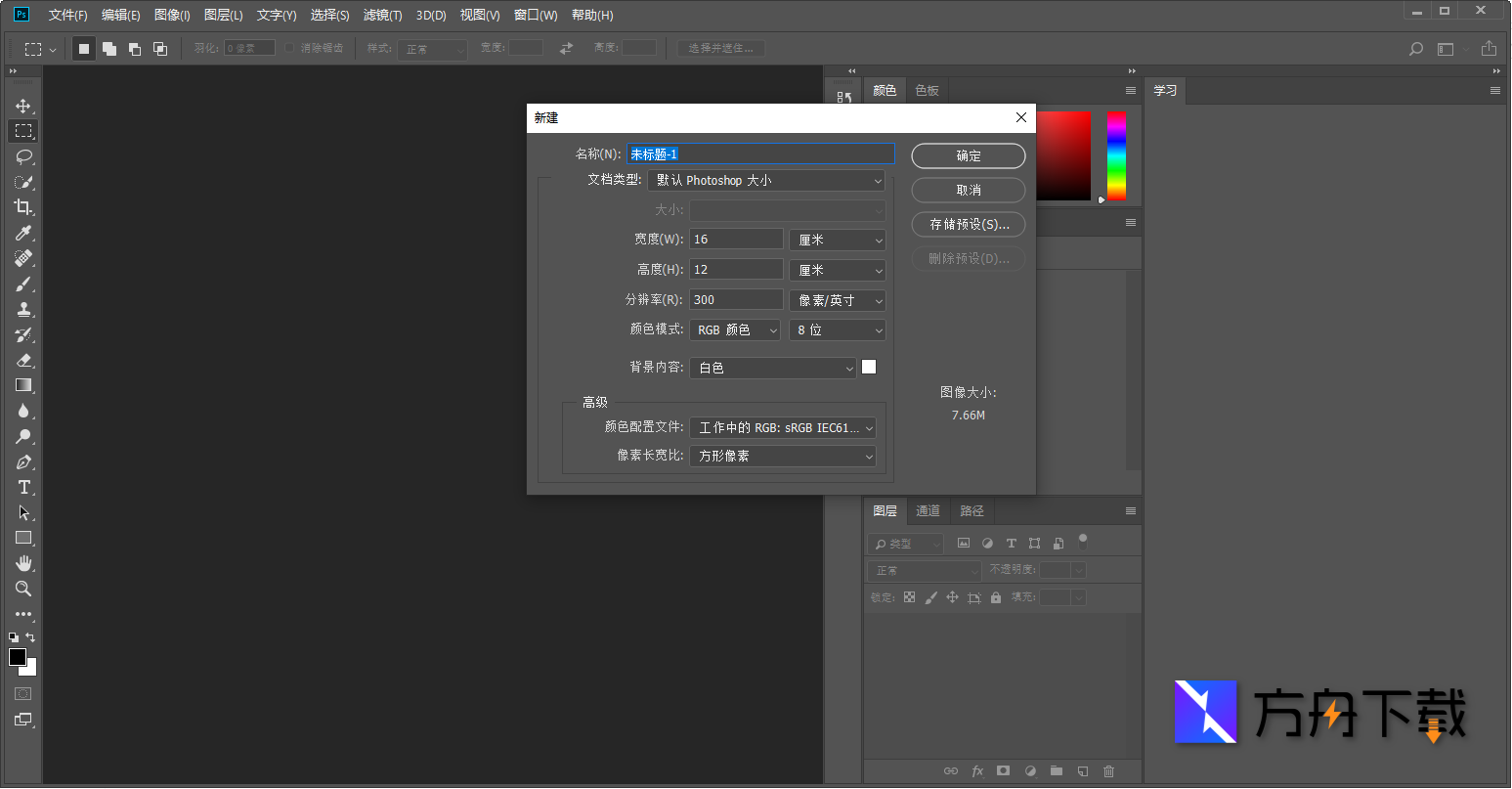Viewport: 1512px width, 789px height.
Task: Open the 文档类型 document type dropdown
Action: [x=765, y=180]
